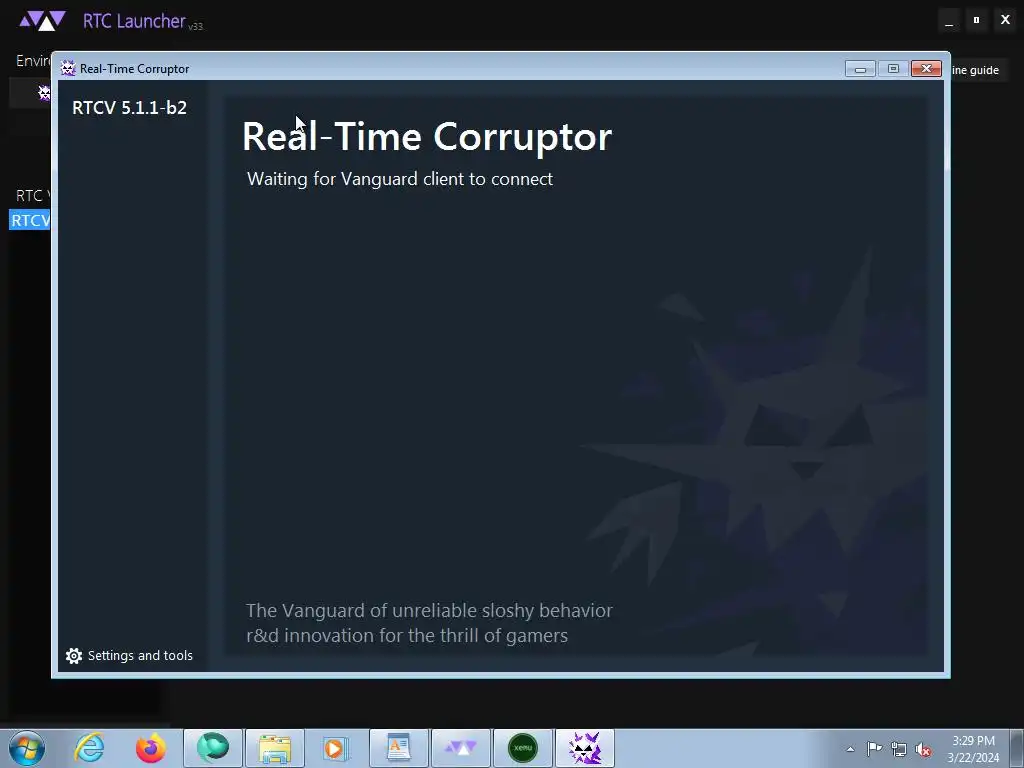Open the Windows Start menu
Image resolution: width=1024 pixels, height=768 pixels.
(x=27, y=748)
